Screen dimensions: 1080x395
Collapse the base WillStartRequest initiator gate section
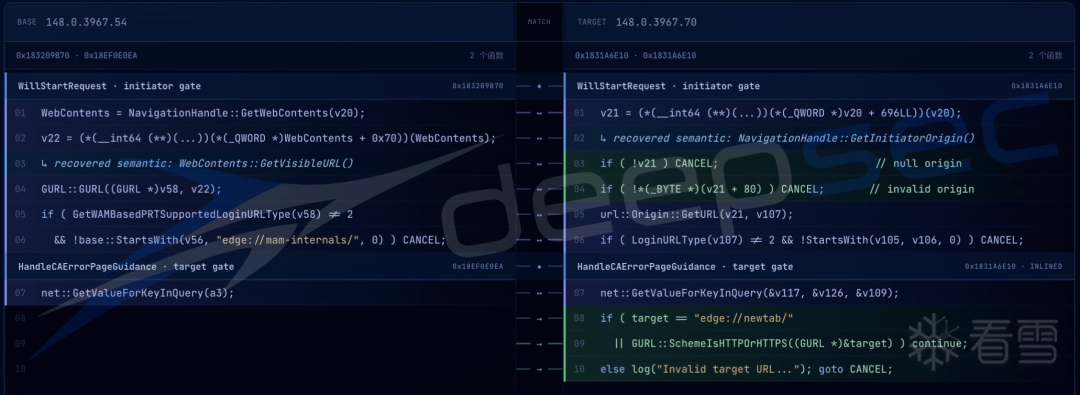click(259, 86)
